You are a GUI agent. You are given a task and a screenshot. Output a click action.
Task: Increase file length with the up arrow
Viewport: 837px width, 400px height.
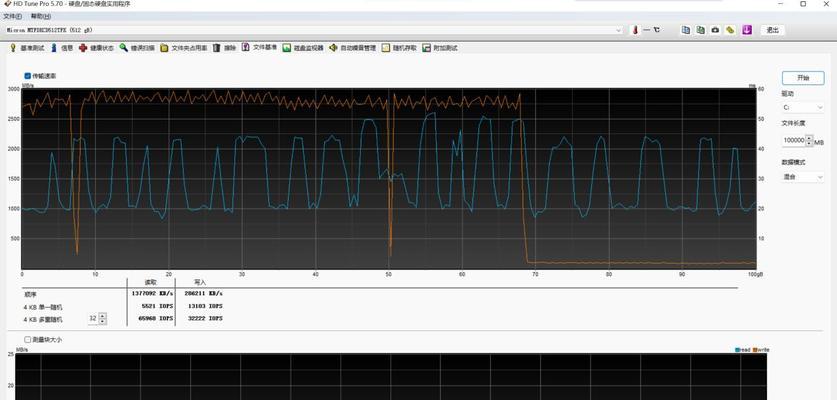coord(809,138)
